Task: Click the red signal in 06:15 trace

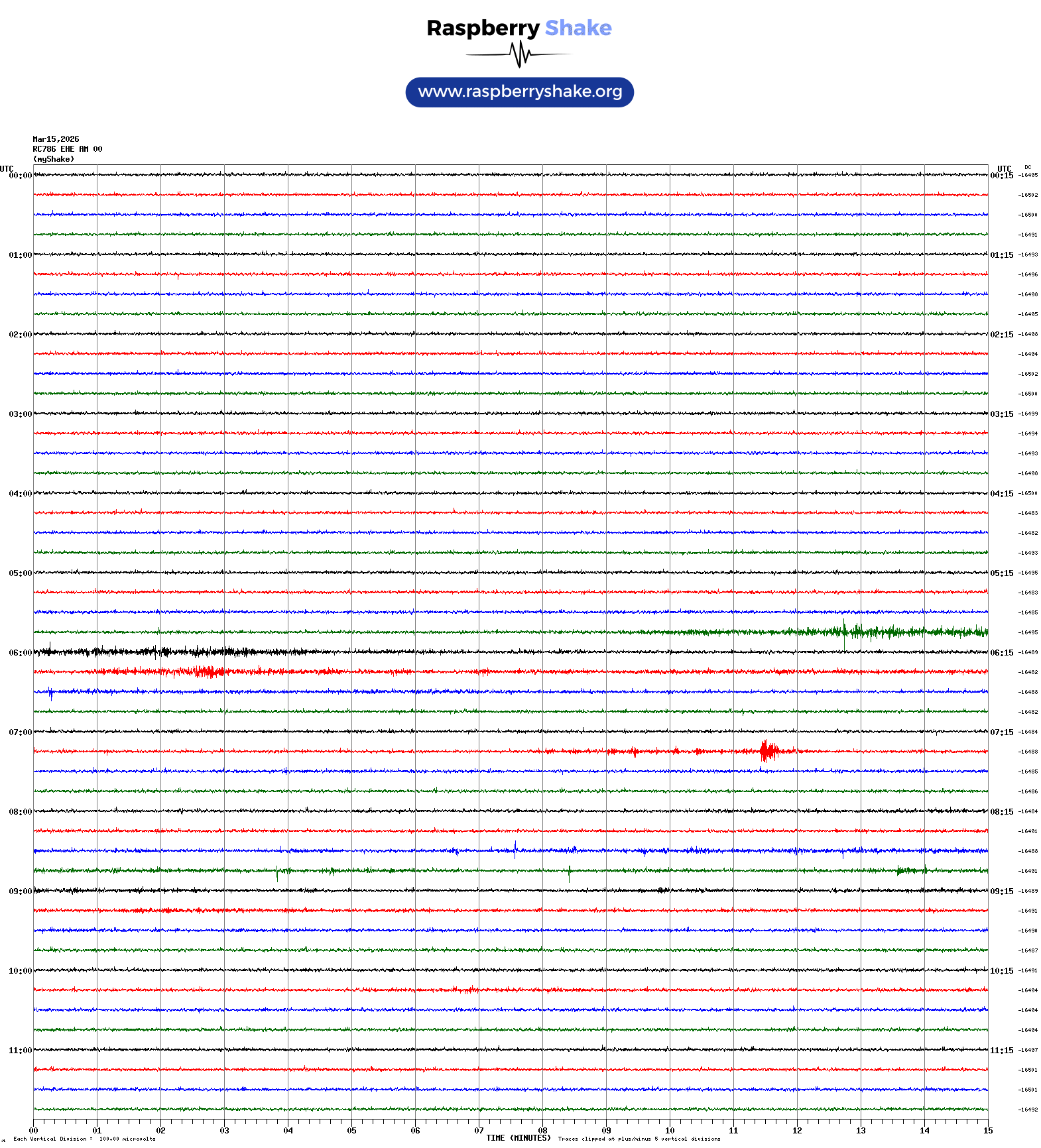Action: 199,671
